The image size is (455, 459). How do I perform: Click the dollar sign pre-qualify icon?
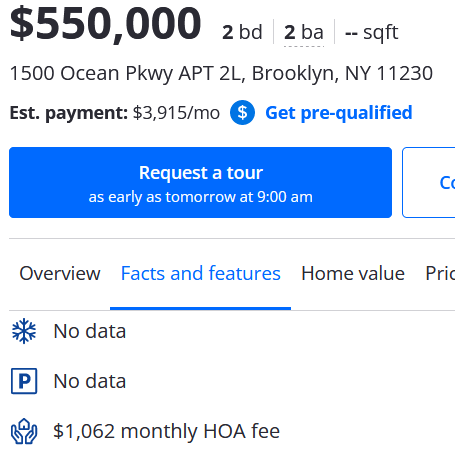click(x=242, y=113)
